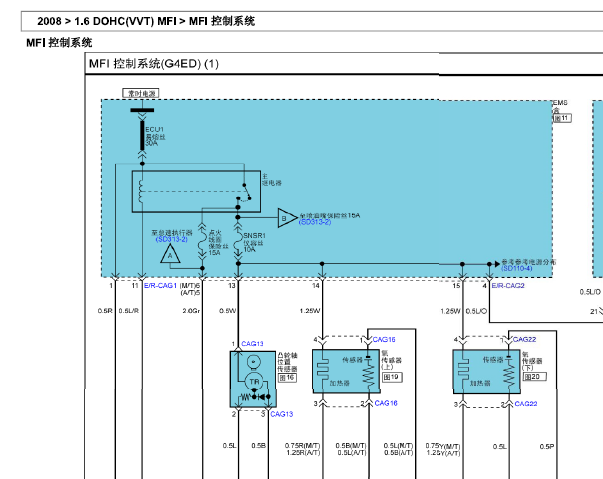Click the 2.0Gr wire label

(x=191, y=311)
